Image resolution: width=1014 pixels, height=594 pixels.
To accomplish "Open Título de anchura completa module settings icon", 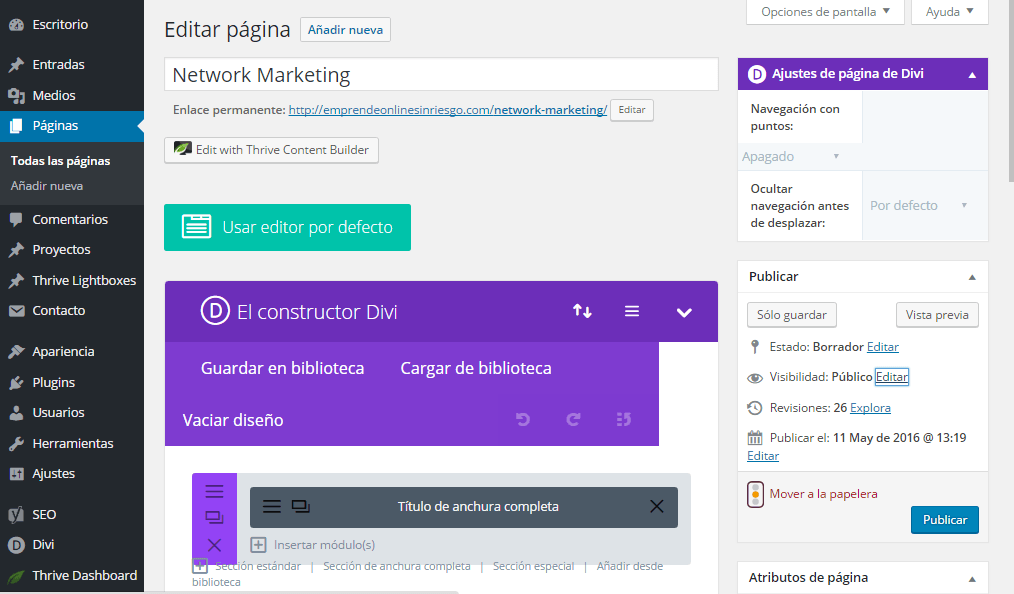I will (272, 507).
